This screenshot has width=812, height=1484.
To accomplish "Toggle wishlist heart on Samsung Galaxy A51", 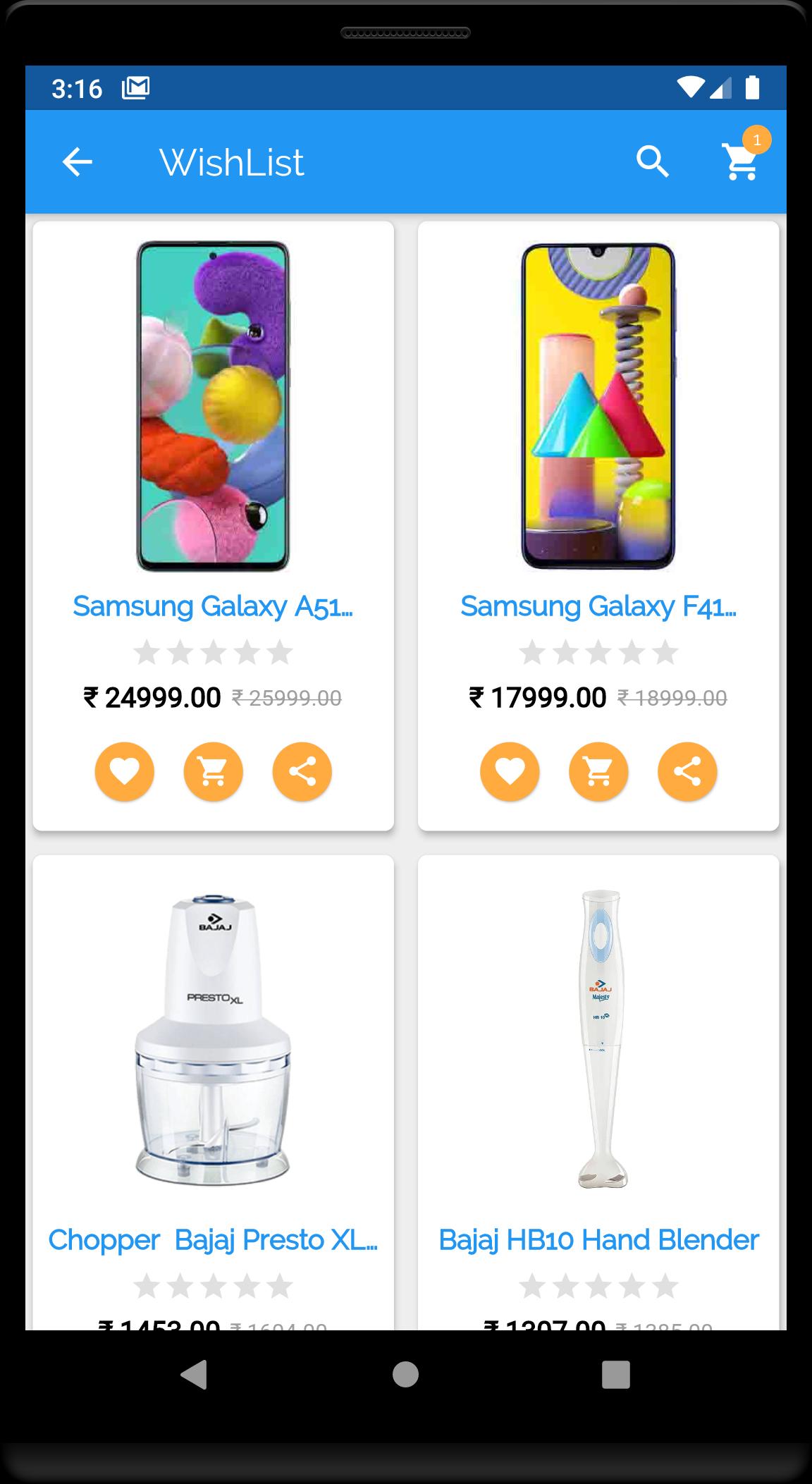I will [x=125, y=771].
